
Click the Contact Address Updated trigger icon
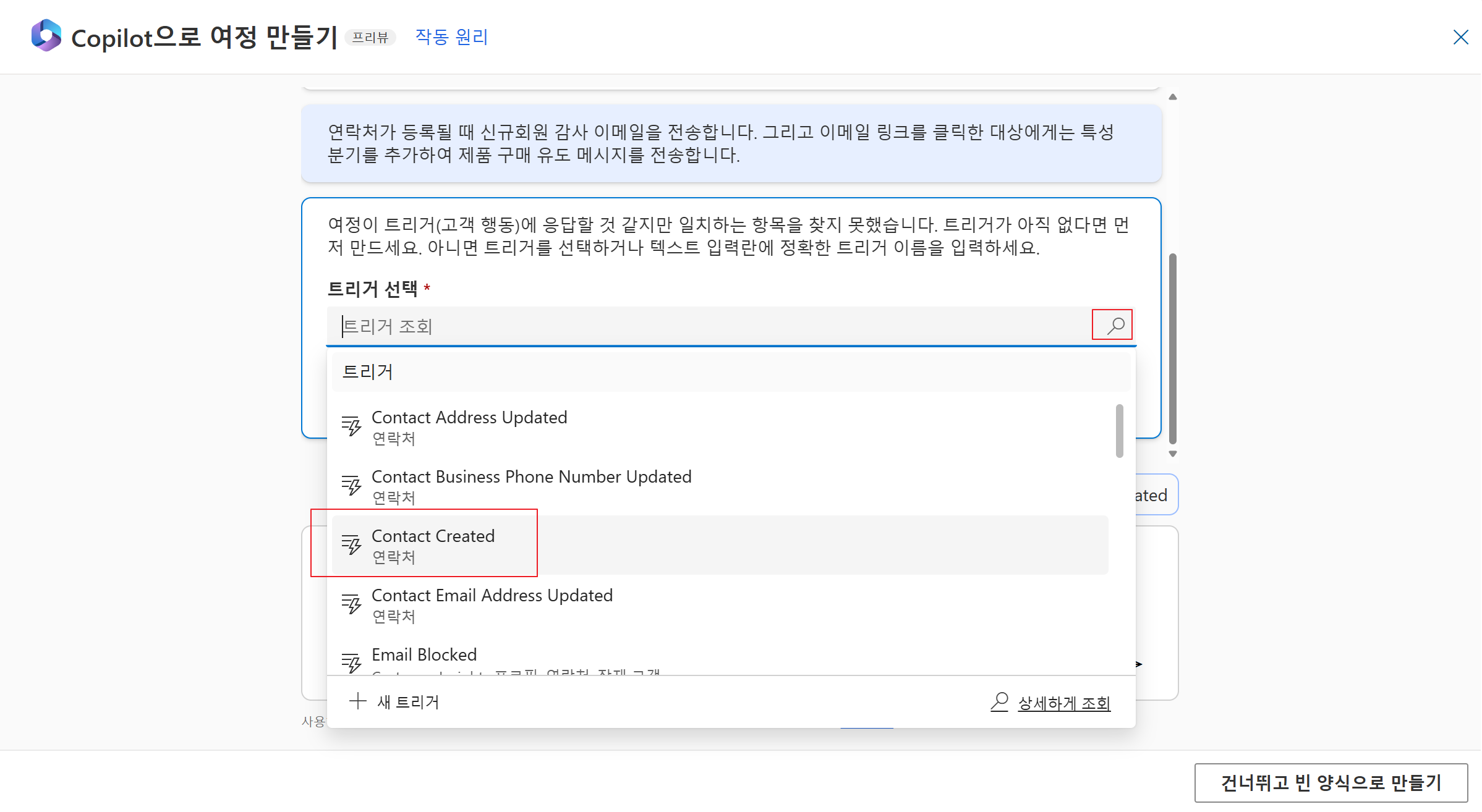pyautogui.click(x=352, y=426)
